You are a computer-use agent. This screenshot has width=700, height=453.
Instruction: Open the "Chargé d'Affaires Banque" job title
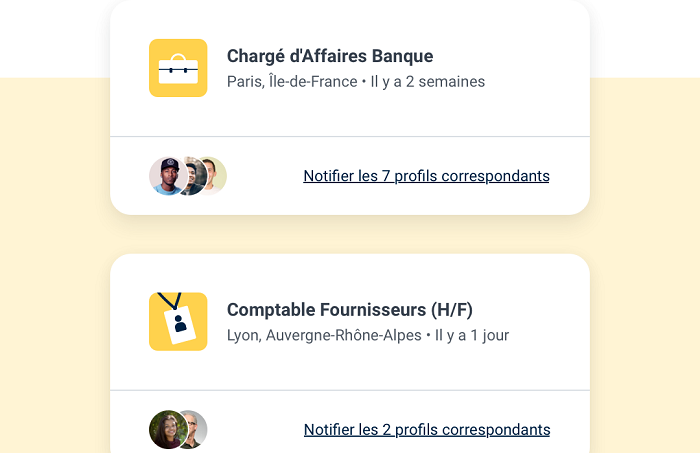[x=330, y=56]
